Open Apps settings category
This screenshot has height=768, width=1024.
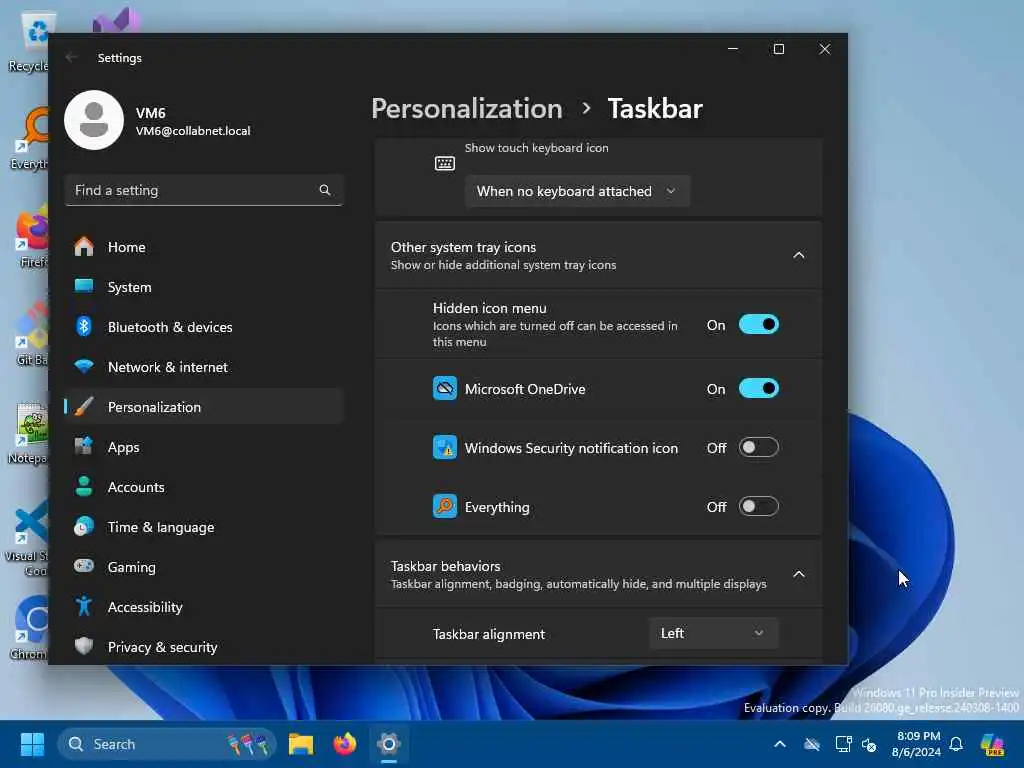(x=204, y=447)
